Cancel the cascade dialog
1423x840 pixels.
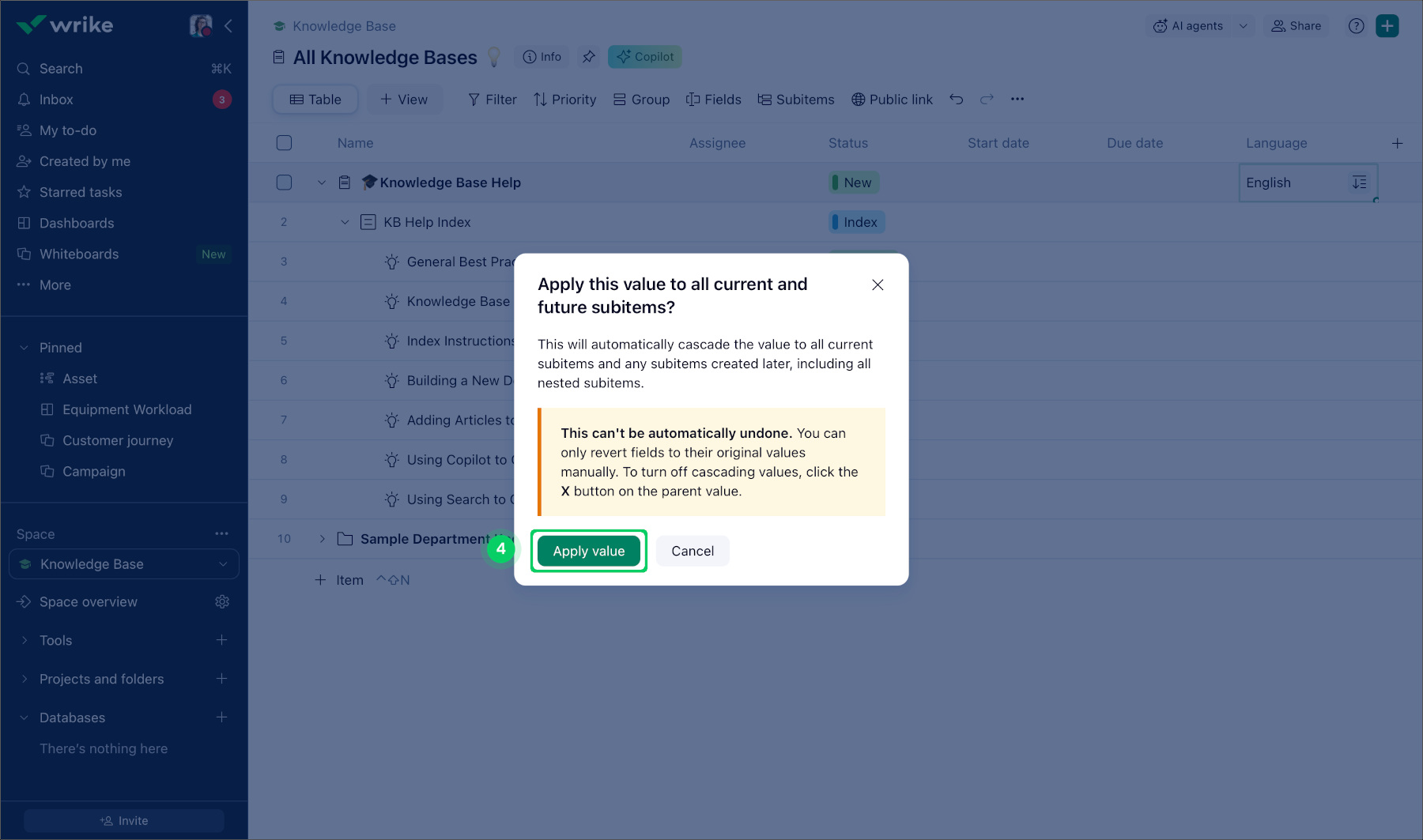tap(693, 551)
